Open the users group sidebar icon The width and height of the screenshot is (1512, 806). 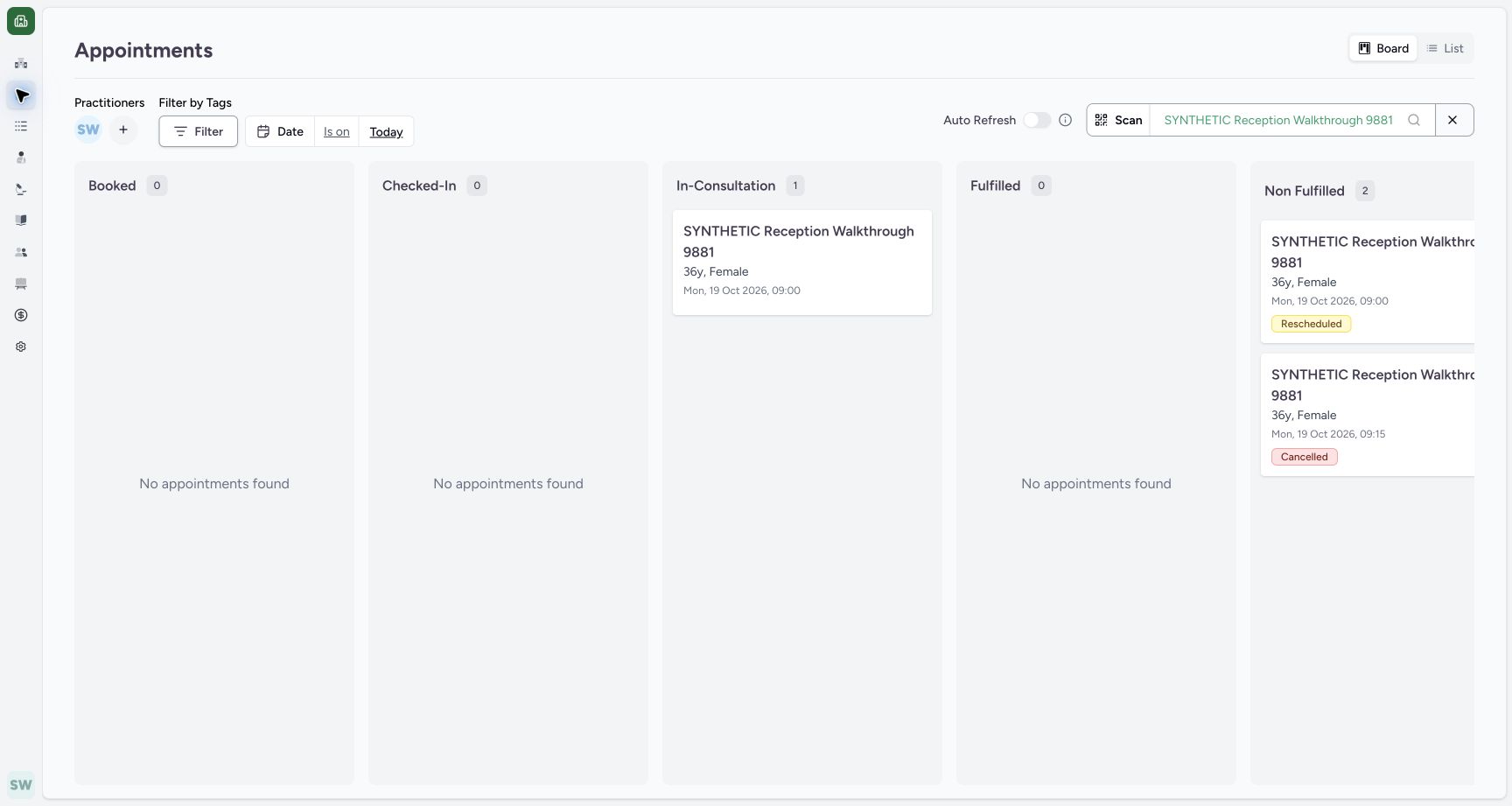pos(21,252)
